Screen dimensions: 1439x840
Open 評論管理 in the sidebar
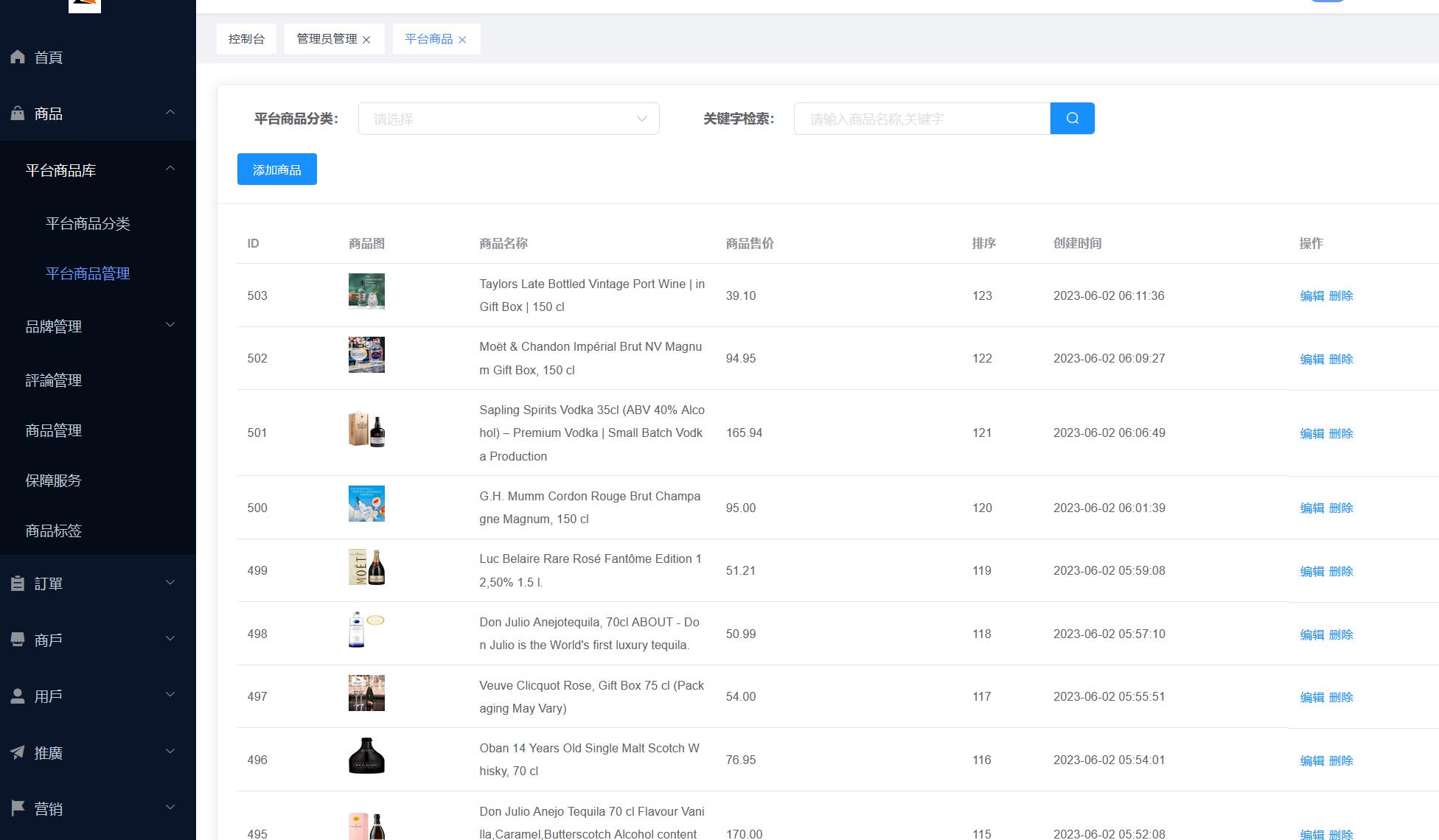(x=53, y=380)
